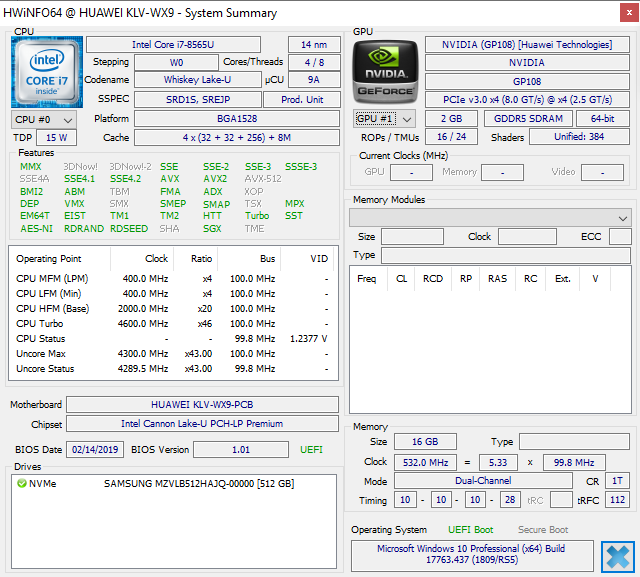Click the 1.2377 V VID value
This screenshot has width=640, height=577.
tap(309, 339)
